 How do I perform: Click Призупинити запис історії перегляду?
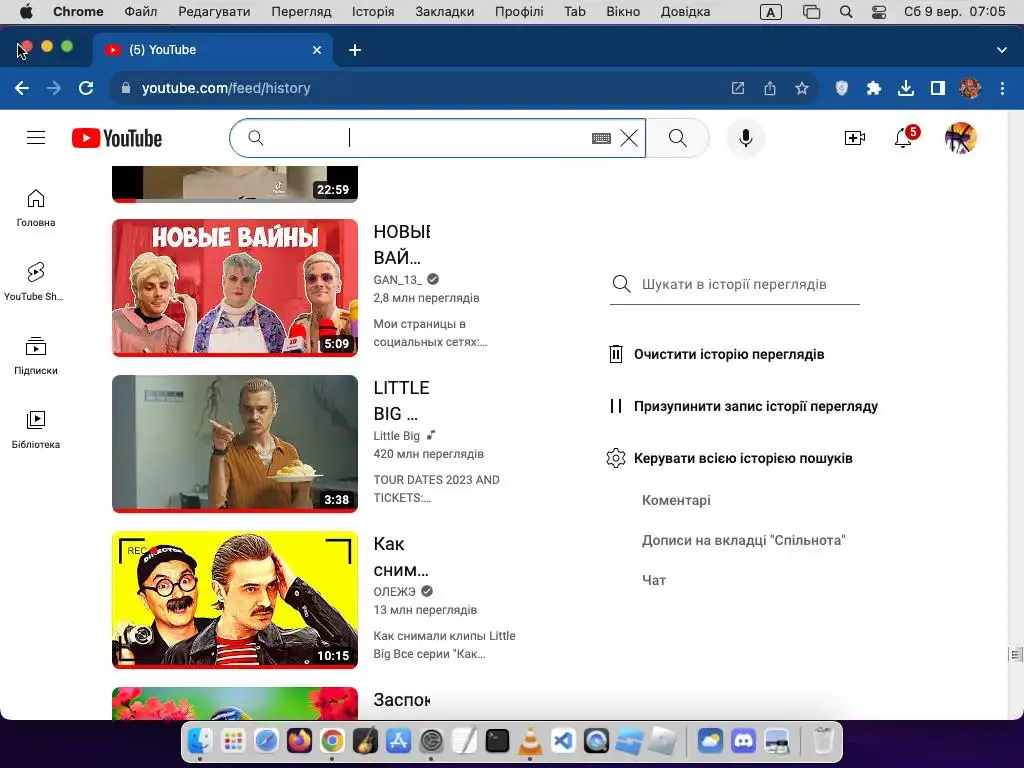(x=743, y=406)
